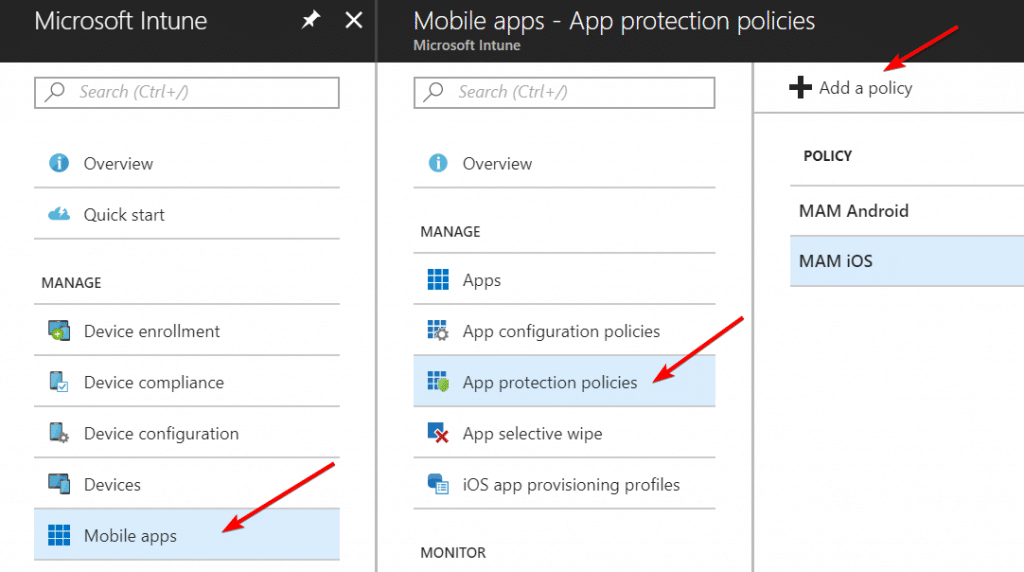Click the pin icon in Intune header
The image size is (1024, 572).
(x=311, y=21)
